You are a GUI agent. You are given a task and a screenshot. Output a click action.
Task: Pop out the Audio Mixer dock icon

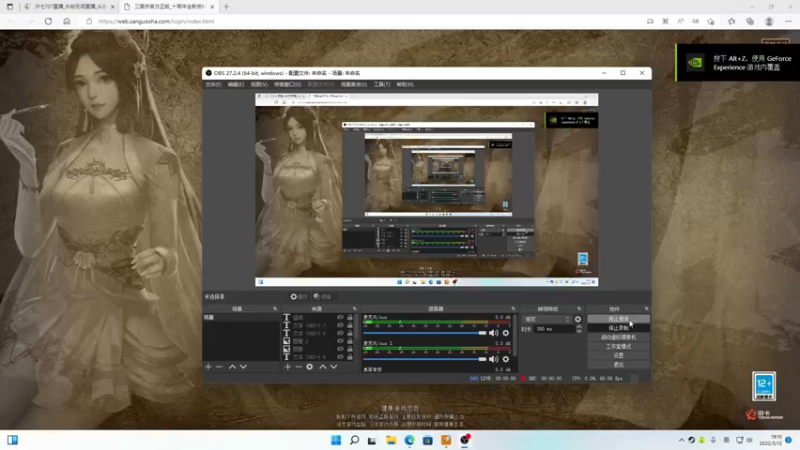[x=513, y=309]
